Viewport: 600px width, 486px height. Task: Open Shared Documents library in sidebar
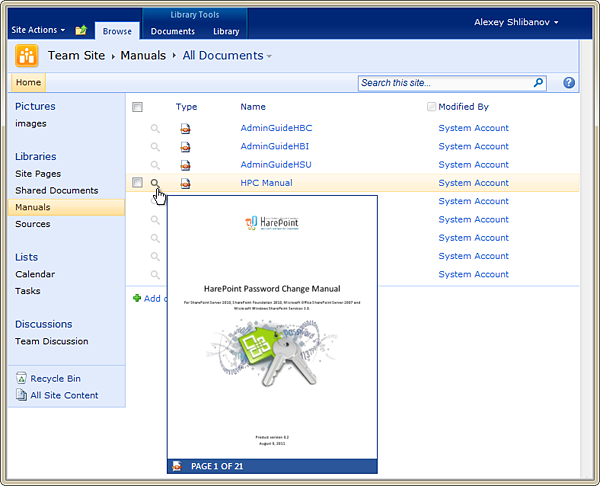(57, 190)
